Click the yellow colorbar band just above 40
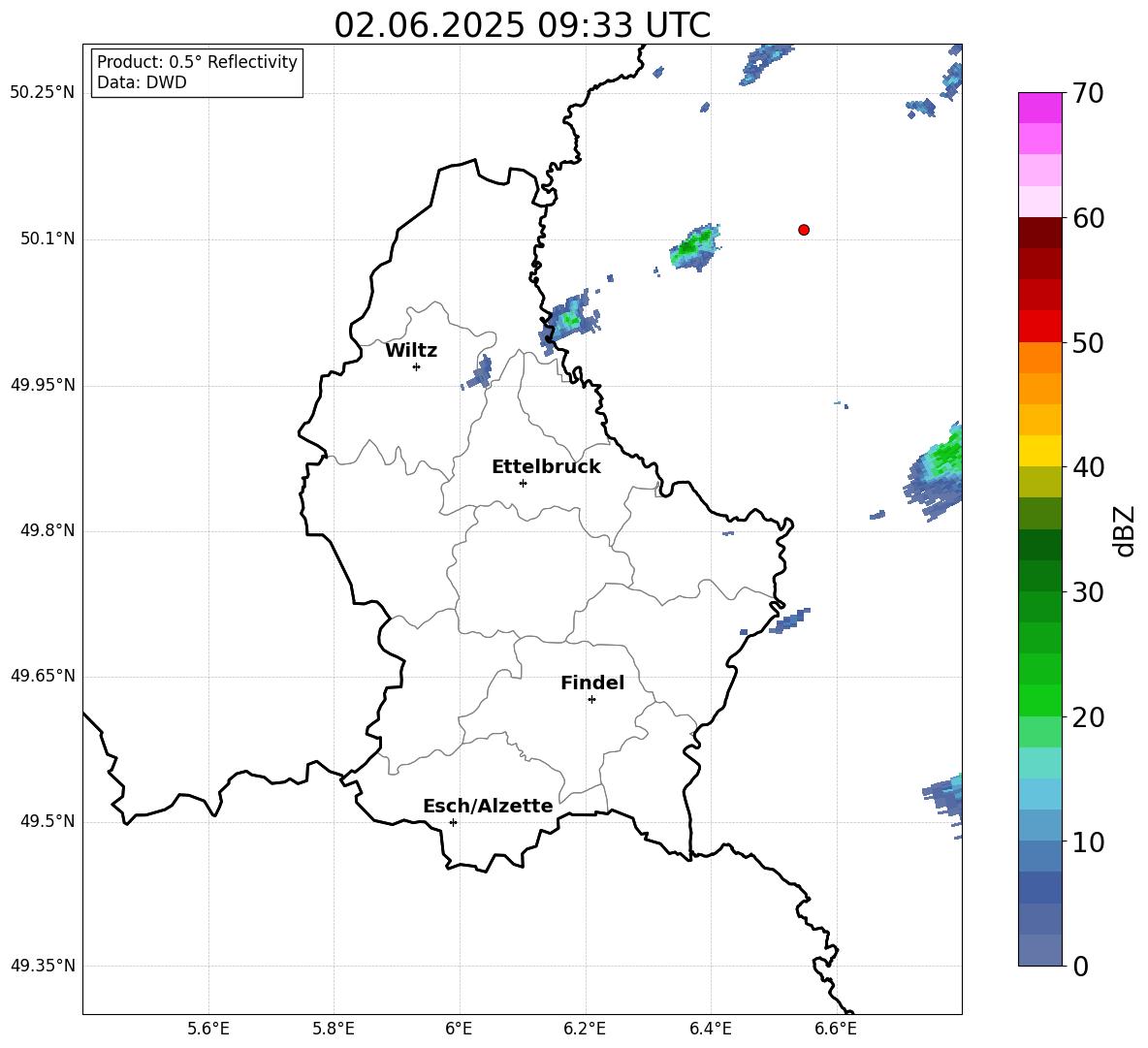 tap(1039, 451)
